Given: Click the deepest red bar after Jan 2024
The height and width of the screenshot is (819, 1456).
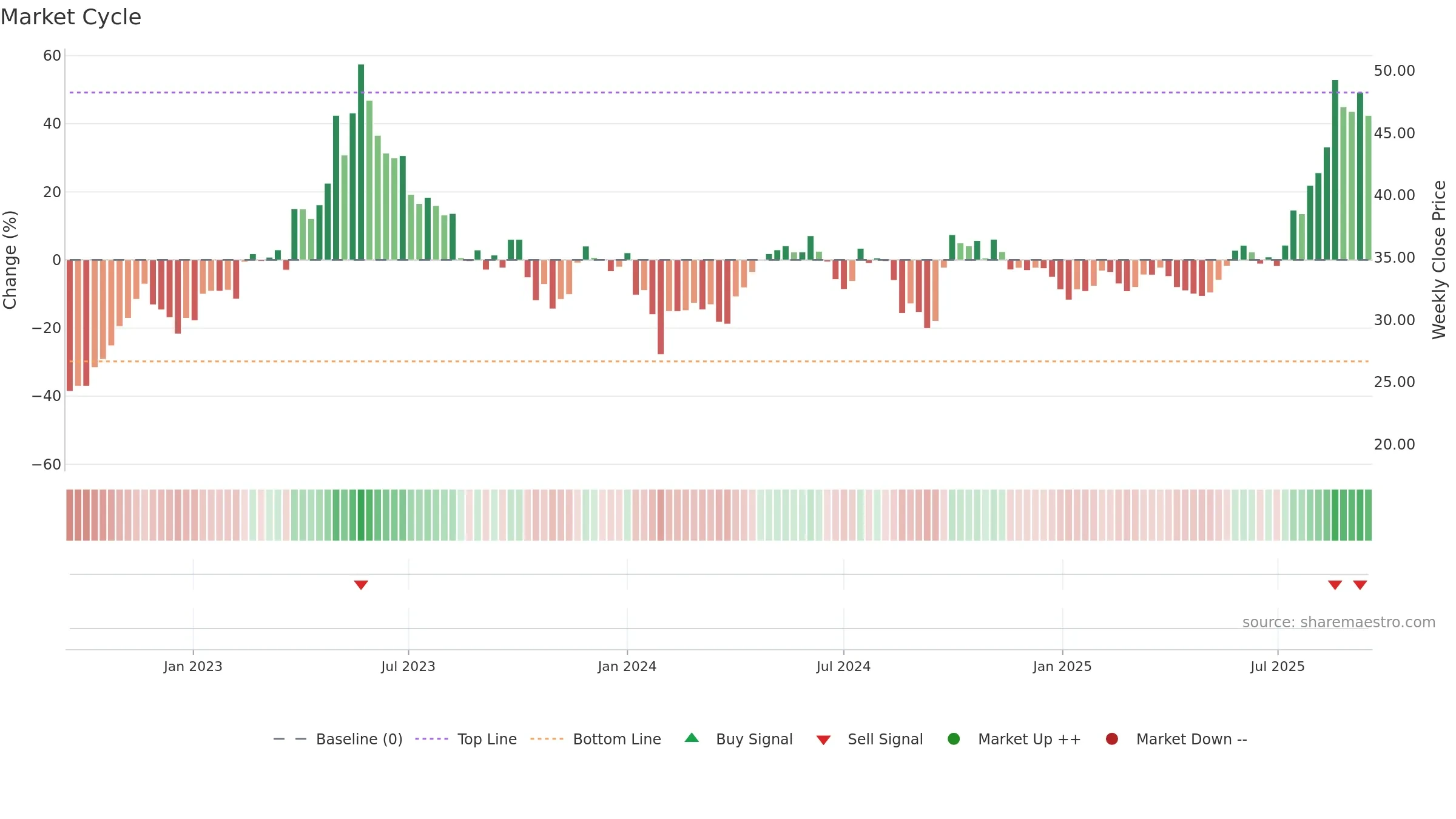Looking at the screenshot, I should tap(661, 307).
